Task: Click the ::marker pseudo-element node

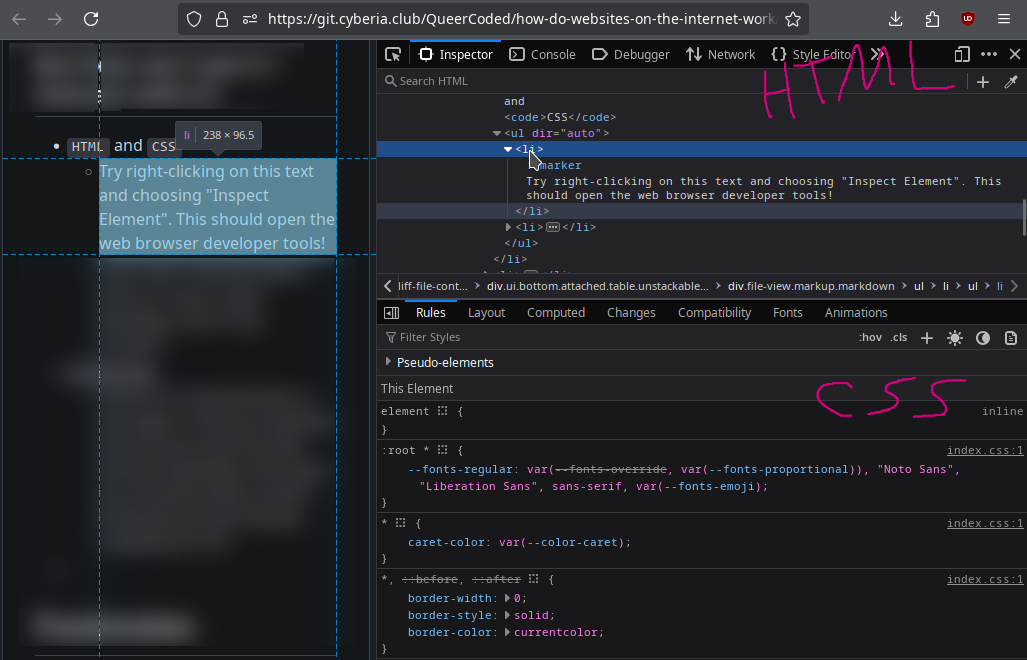Action: (554, 166)
